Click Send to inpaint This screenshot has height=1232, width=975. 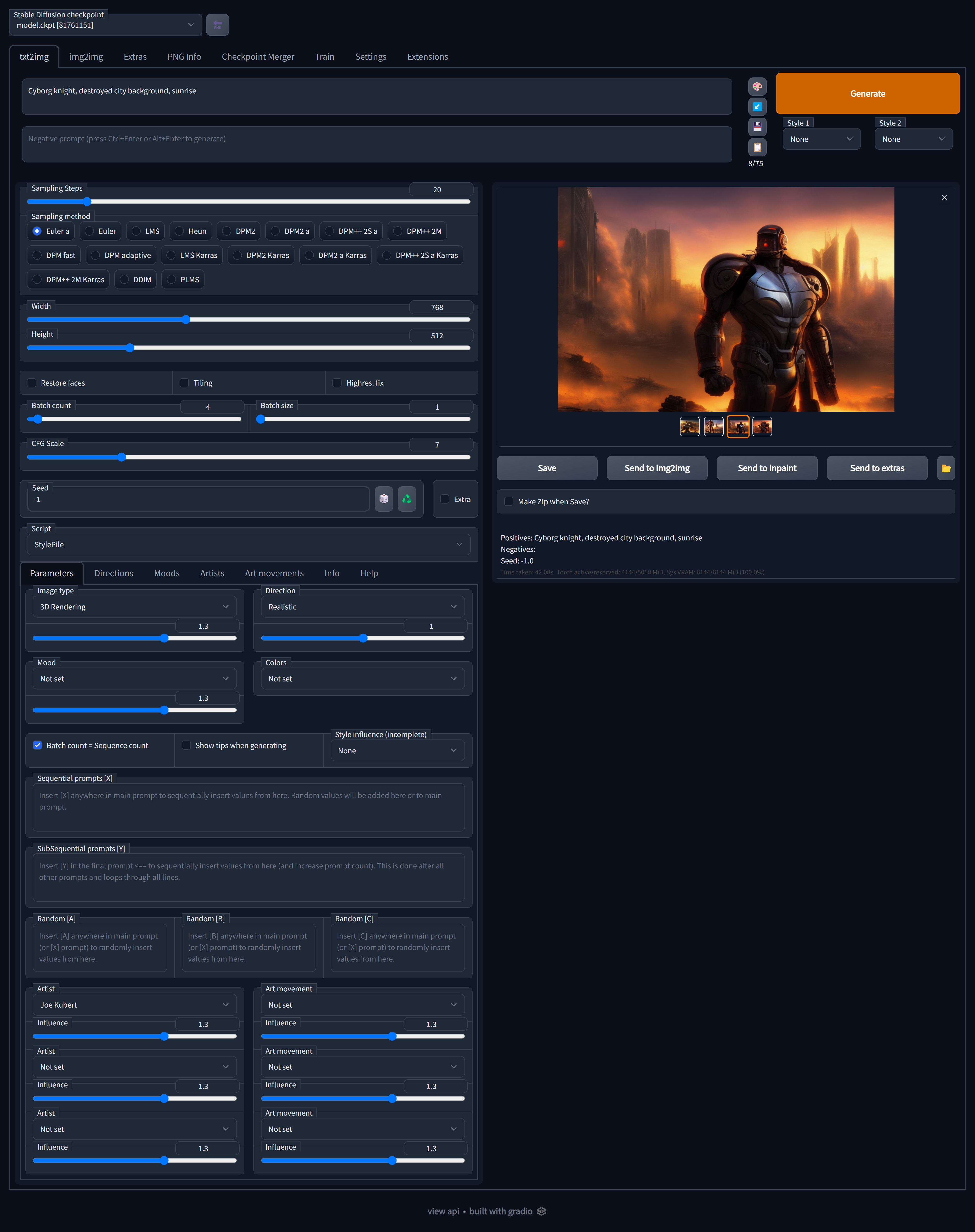767,468
